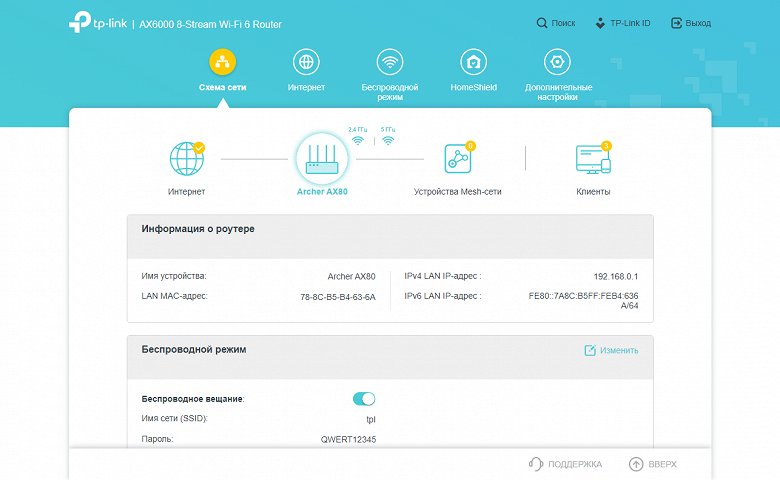Switch to Дополнительные настройки tab label
The image size is (780, 480).
(558, 92)
